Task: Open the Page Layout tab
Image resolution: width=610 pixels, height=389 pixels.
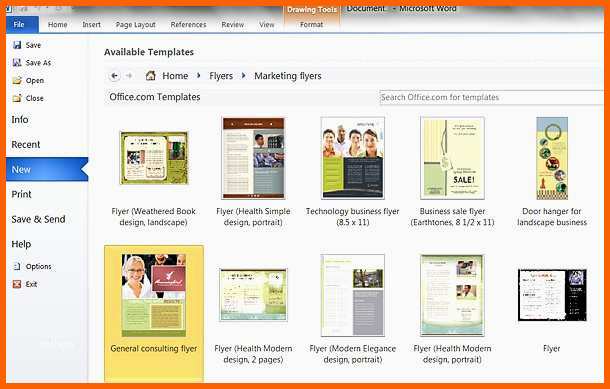Action: 135,25
